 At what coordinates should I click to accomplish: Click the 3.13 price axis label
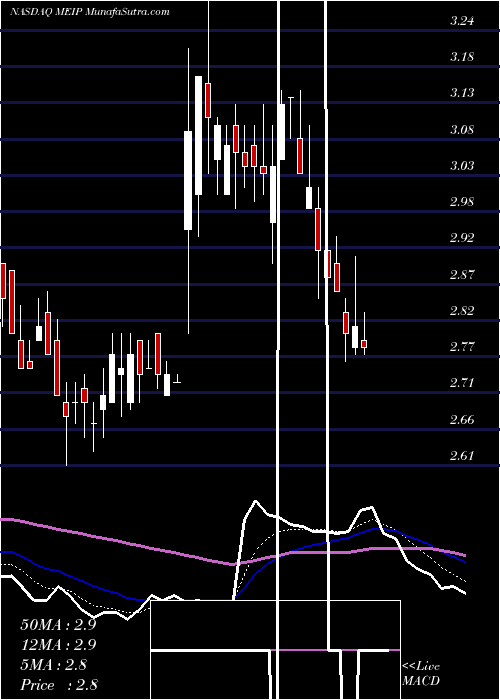point(462,93)
